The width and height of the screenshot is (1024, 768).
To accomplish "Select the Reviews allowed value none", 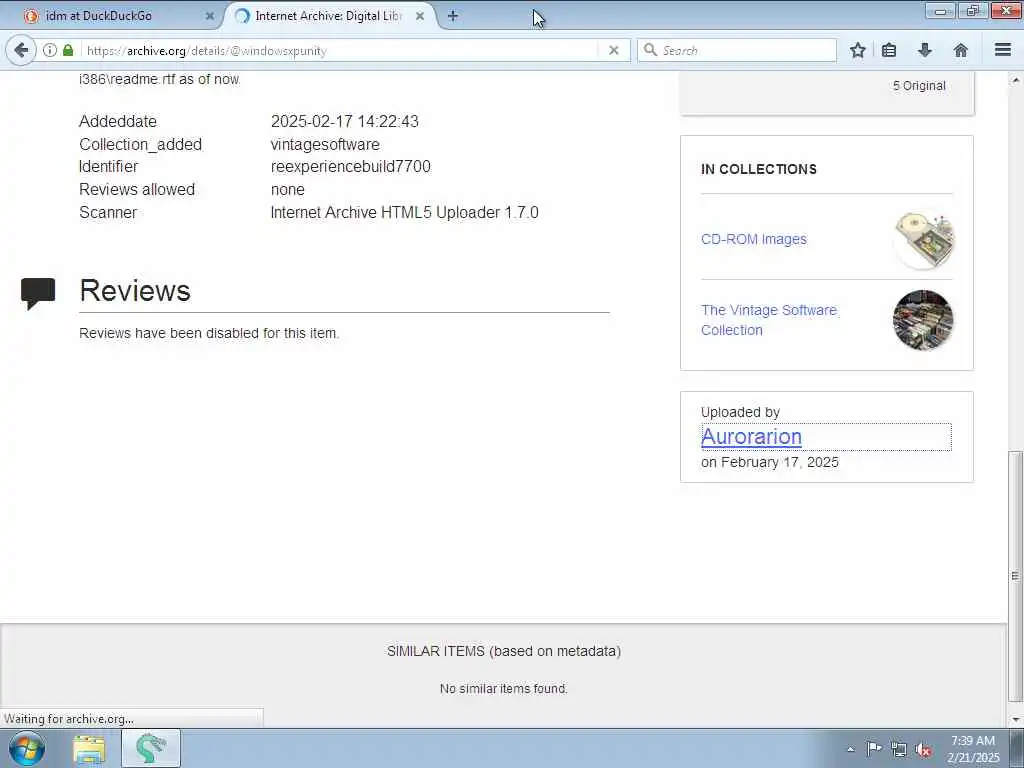I will (287, 189).
